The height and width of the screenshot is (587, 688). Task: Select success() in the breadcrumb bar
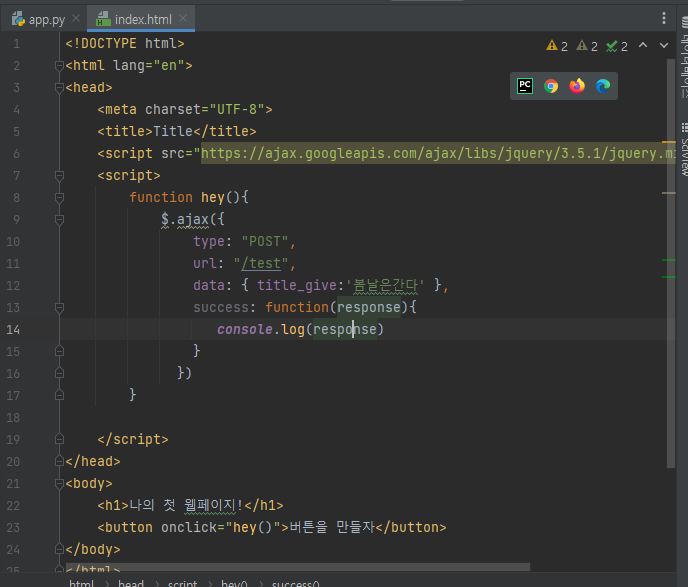[x=296, y=583]
